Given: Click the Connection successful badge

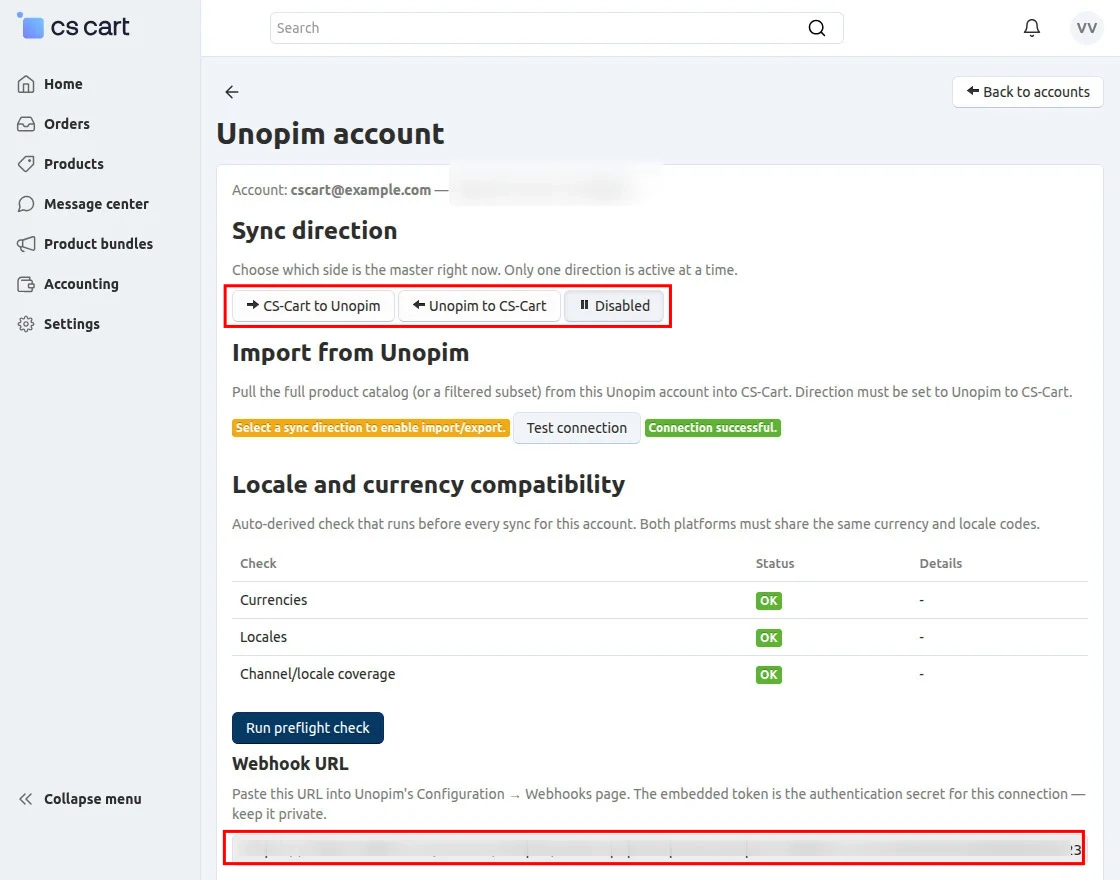Looking at the screenshot, I should tap(712, 428).
